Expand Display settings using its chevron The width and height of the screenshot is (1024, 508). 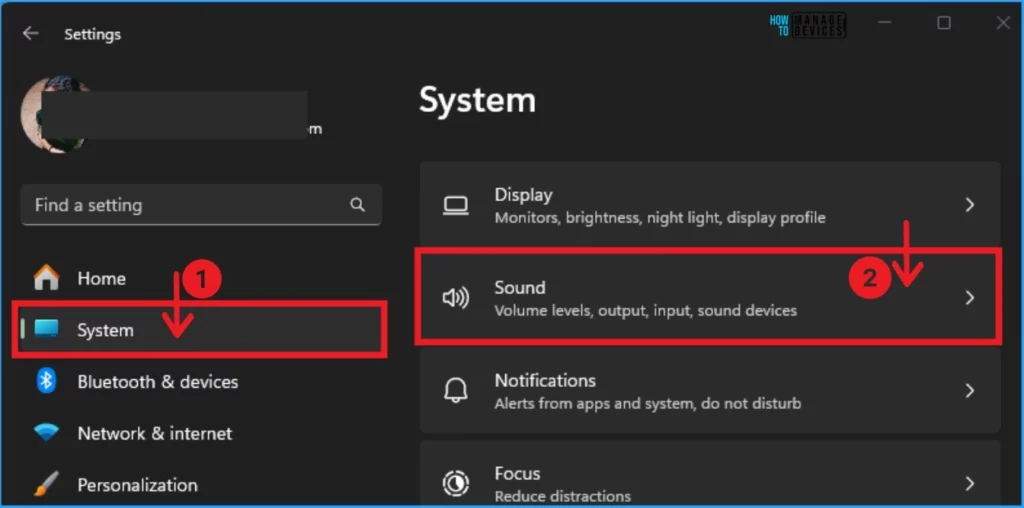click(x=969, y=205)
